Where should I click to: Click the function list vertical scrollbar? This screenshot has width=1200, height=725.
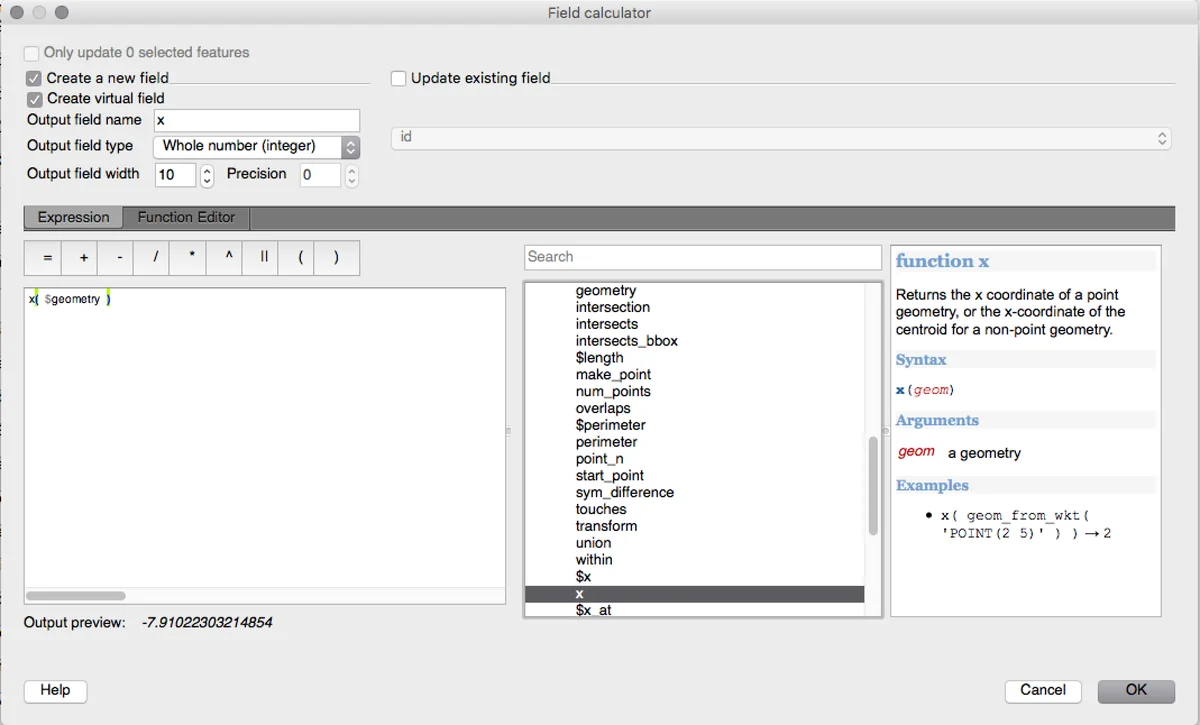[873, 485]
